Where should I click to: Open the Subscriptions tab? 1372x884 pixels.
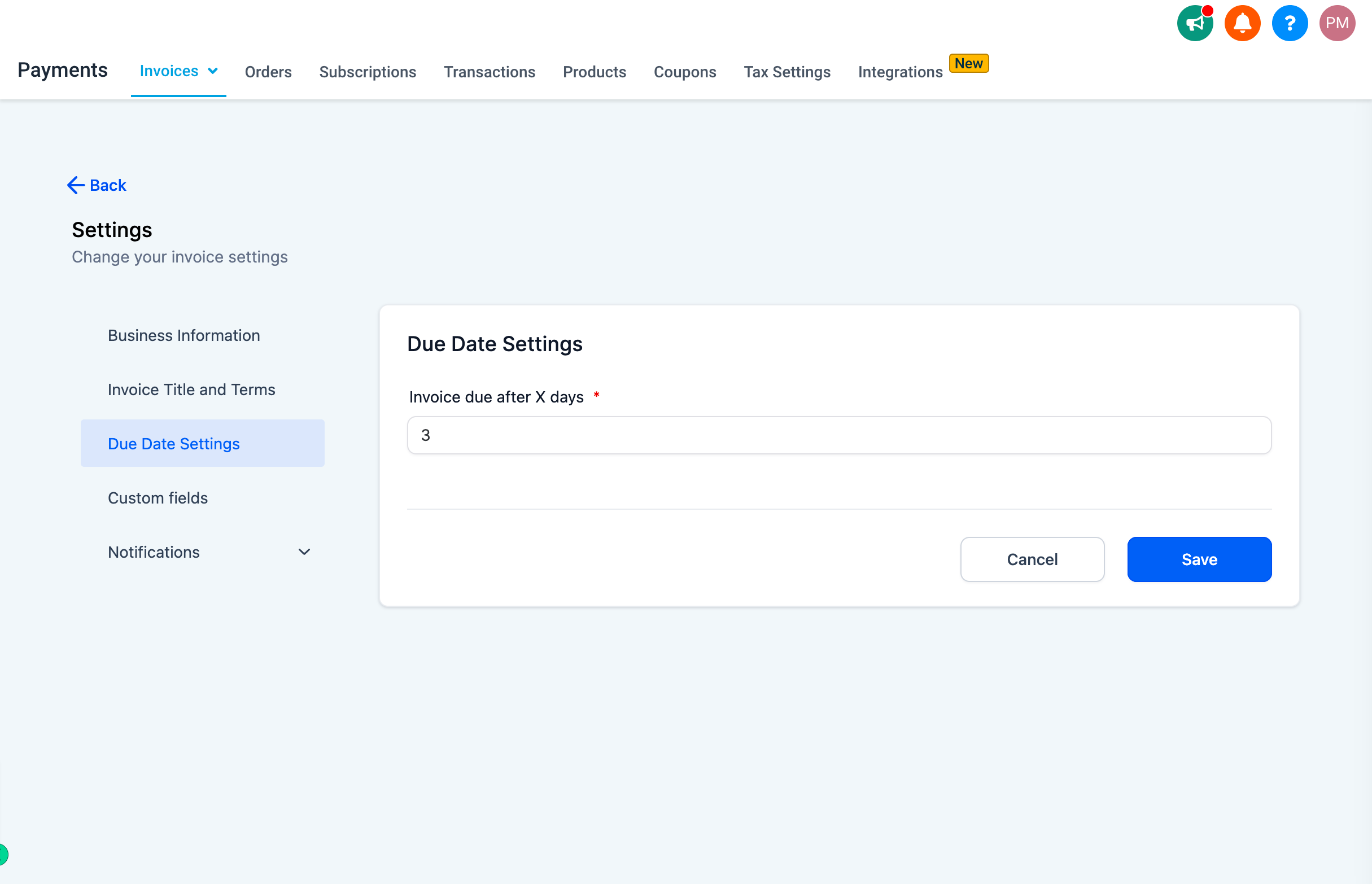[368, 72]
